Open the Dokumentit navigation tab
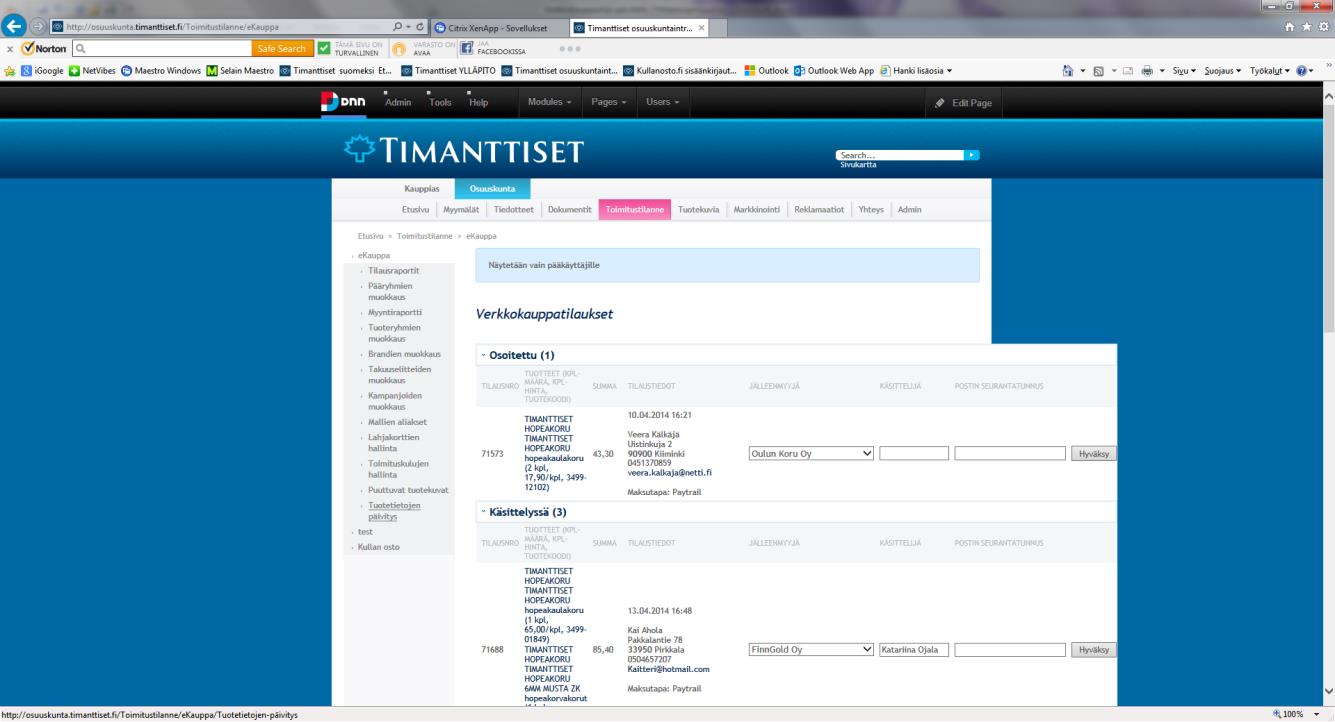Screen dimensions: 1335x722 pyautogui.click(x=571, y=209)
